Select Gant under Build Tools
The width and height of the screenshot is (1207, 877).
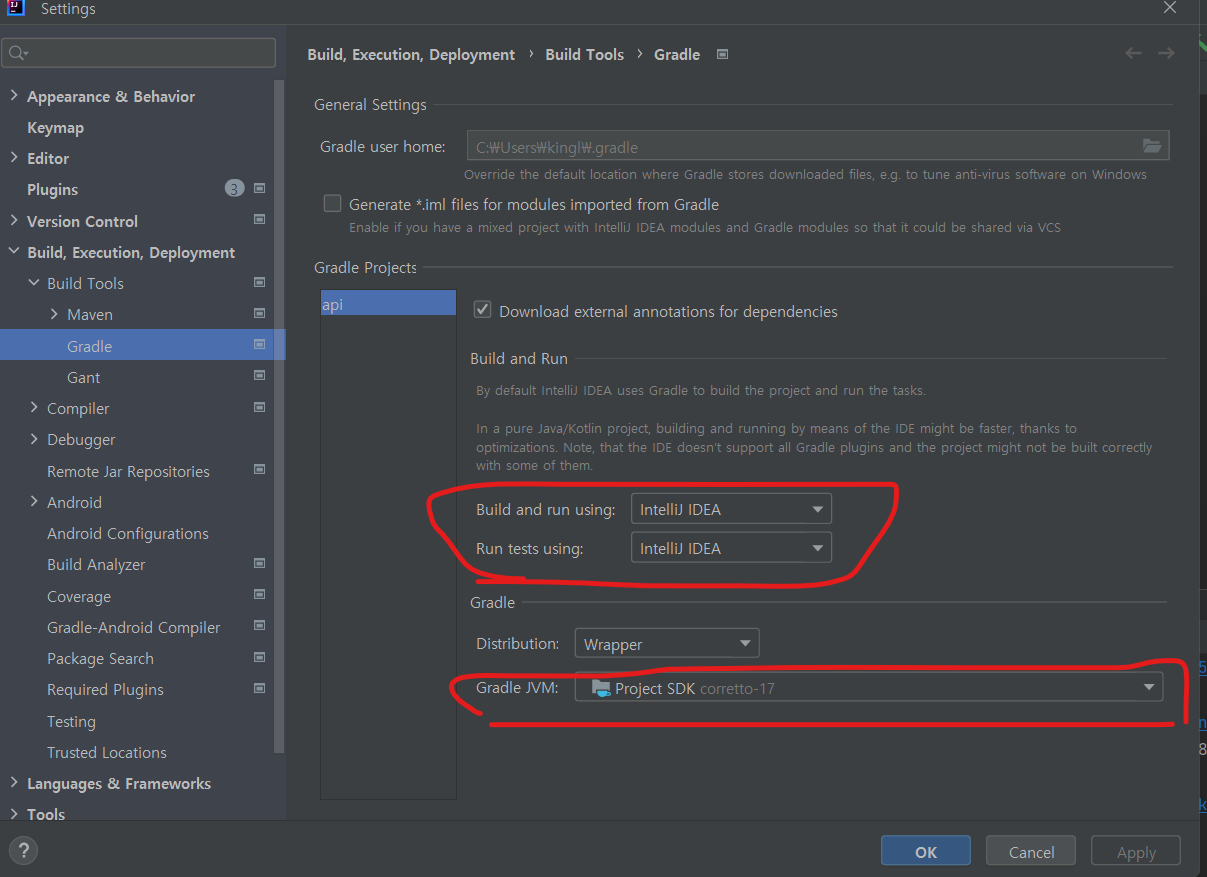83,377
